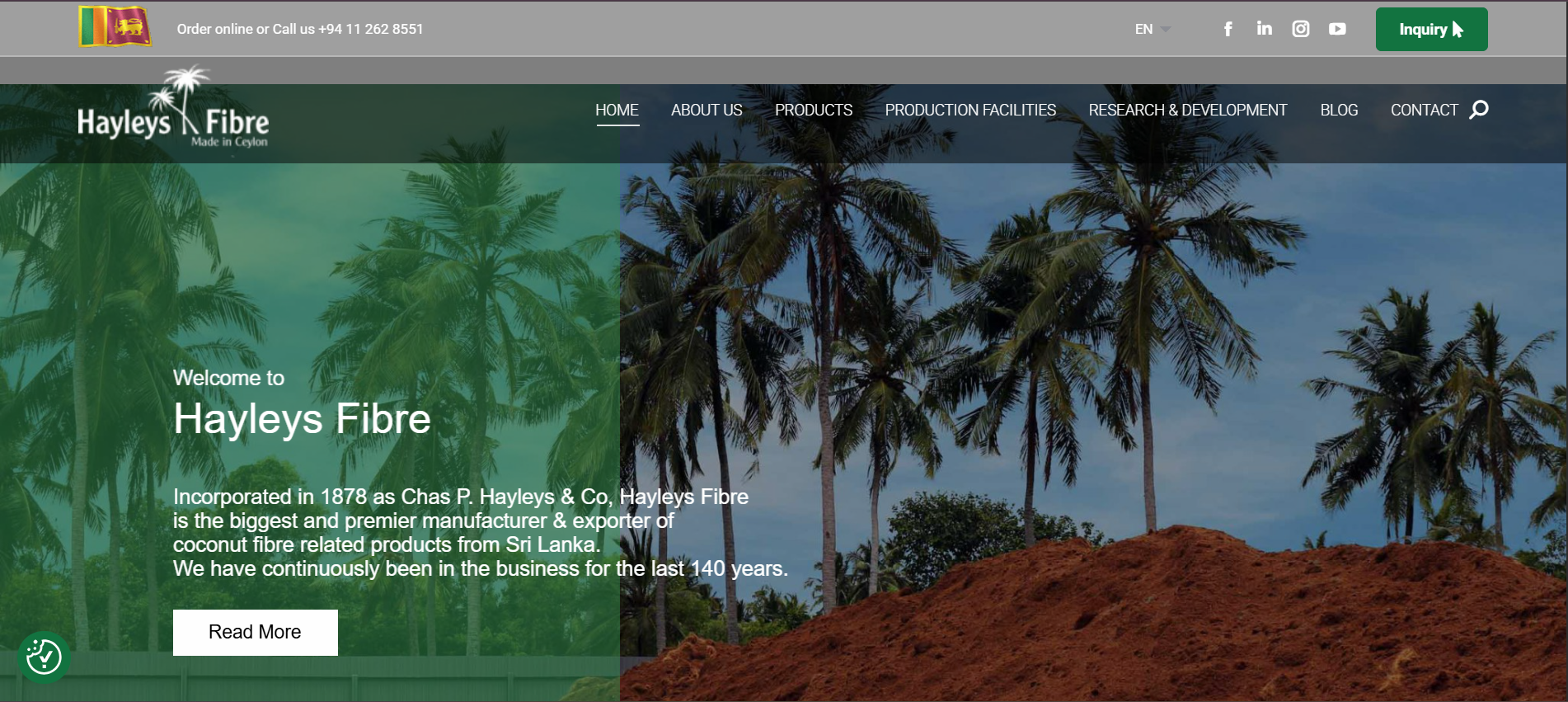The height and width of the screenshot is (702, 1568).
Task: Click the language dropdown arrow
Action: coord(1166,29)
